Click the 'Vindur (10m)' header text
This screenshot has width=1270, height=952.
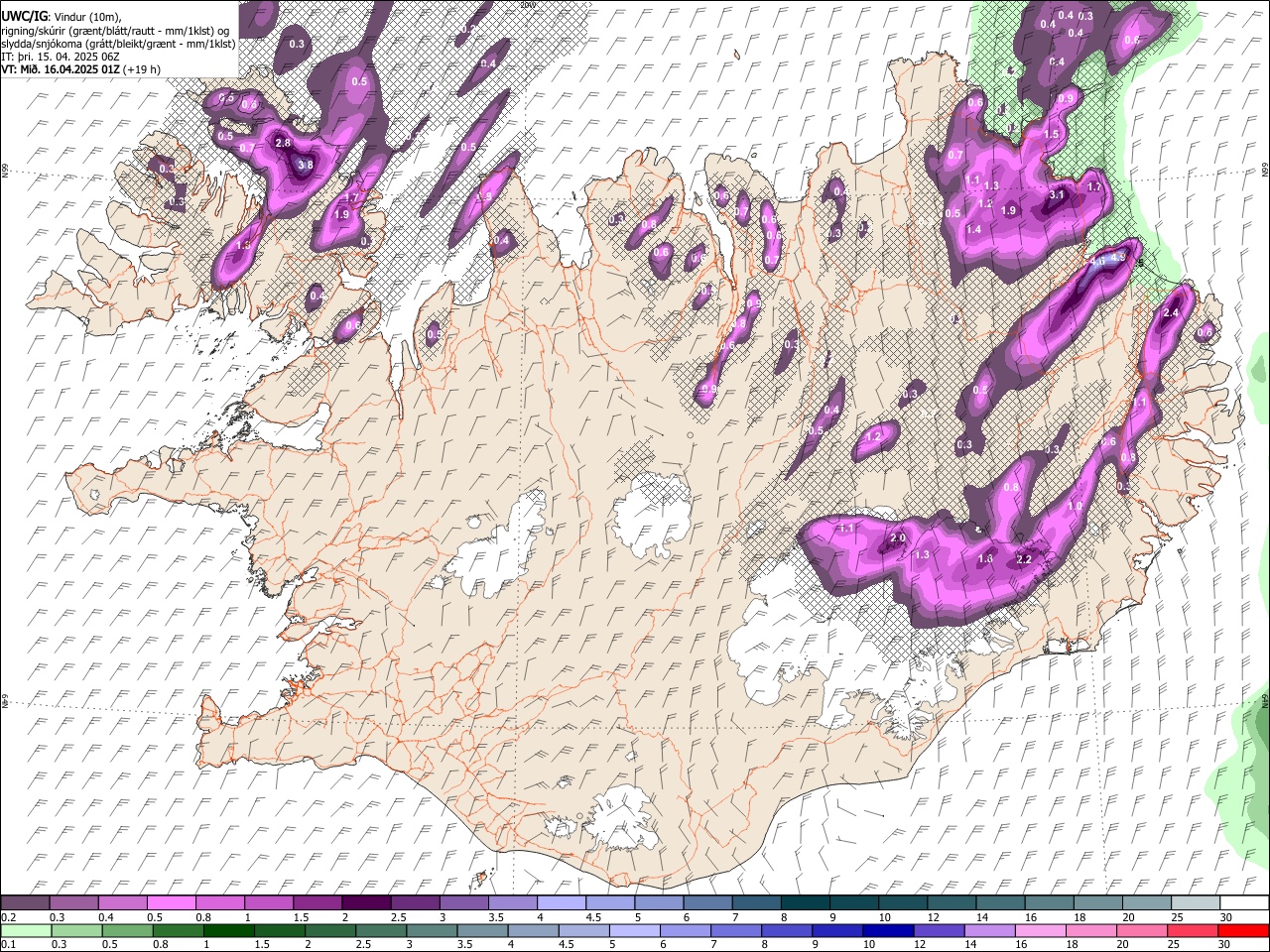click(x=86, y=16)
